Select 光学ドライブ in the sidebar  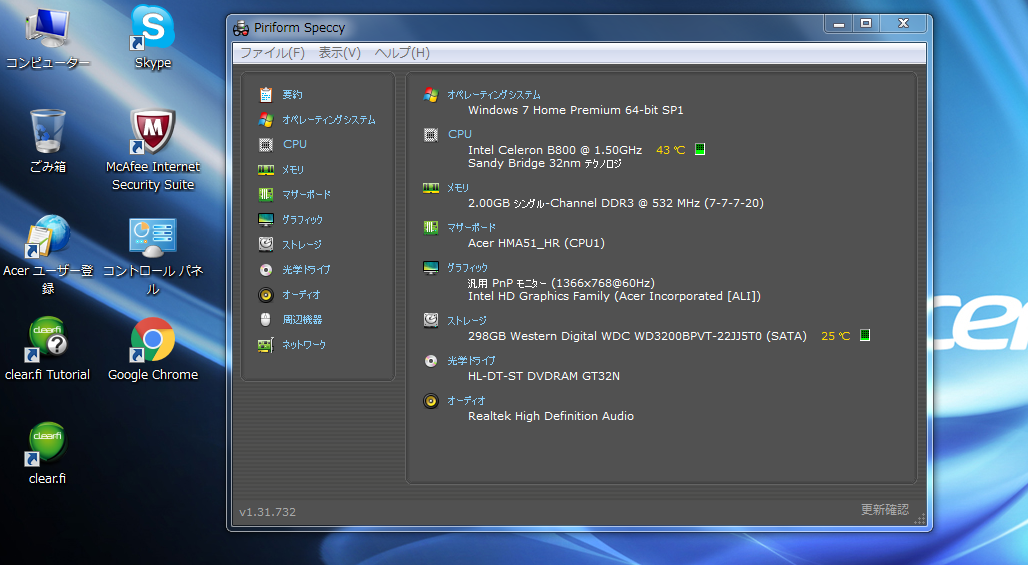(306, 269)
